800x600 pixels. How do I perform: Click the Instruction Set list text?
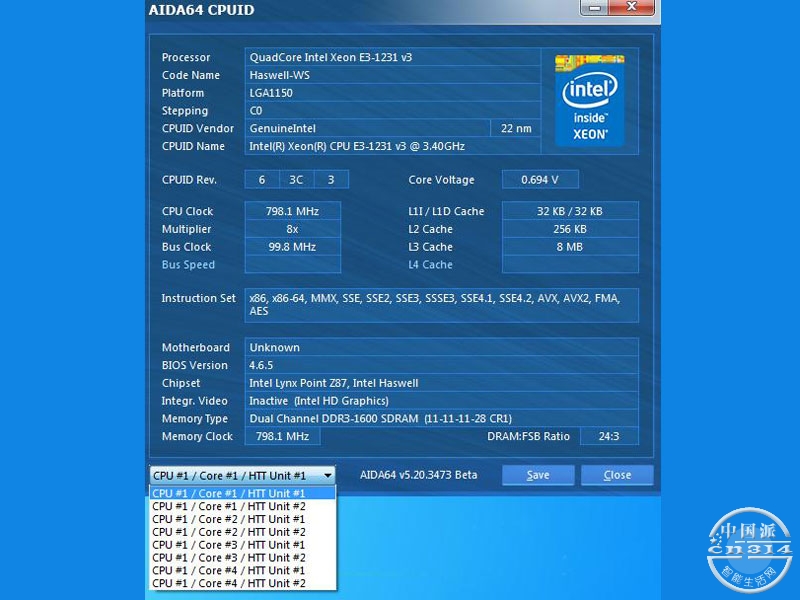[441, 305]
